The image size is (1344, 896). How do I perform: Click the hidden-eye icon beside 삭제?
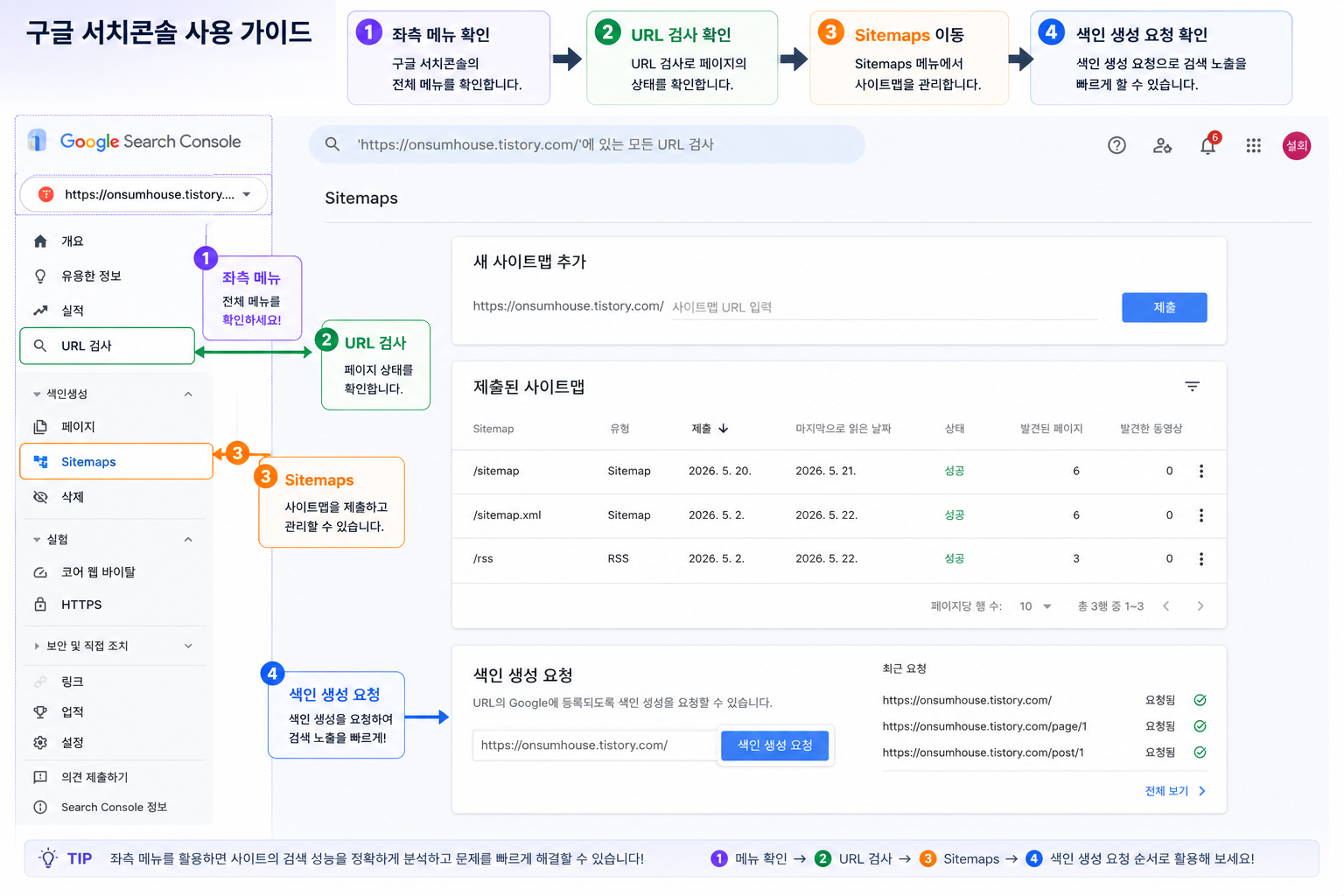coord(40,497)
